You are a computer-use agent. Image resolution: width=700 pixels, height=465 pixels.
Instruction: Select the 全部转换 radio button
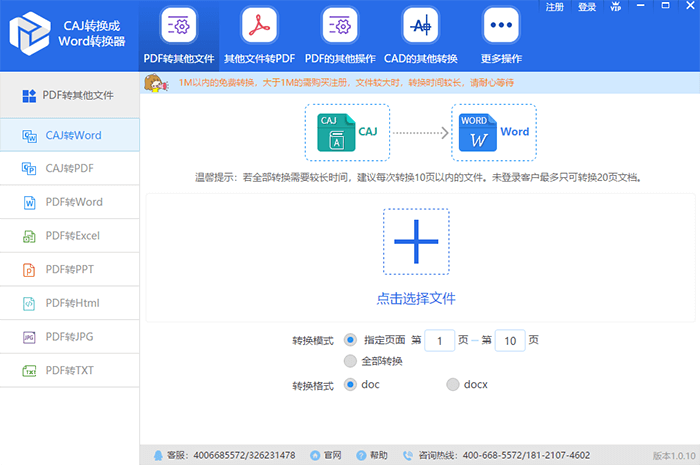click(x=350, y=360)
